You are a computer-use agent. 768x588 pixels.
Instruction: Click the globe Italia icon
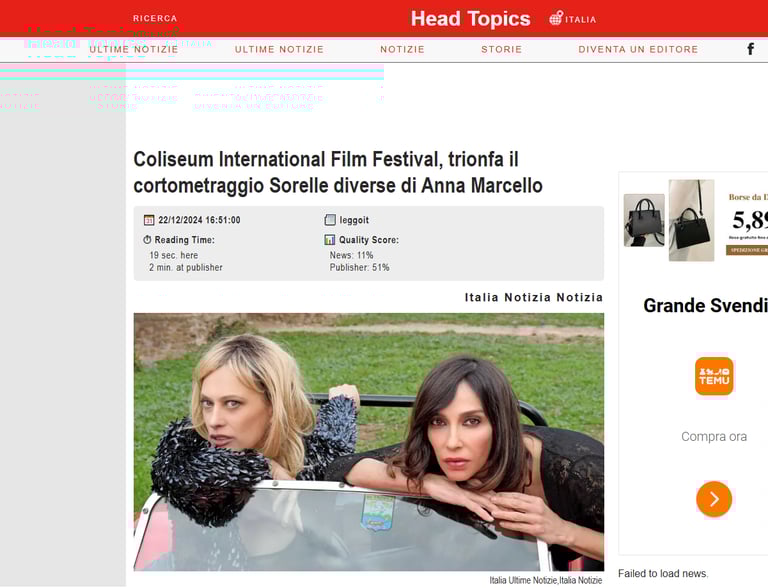pos(556,18)
